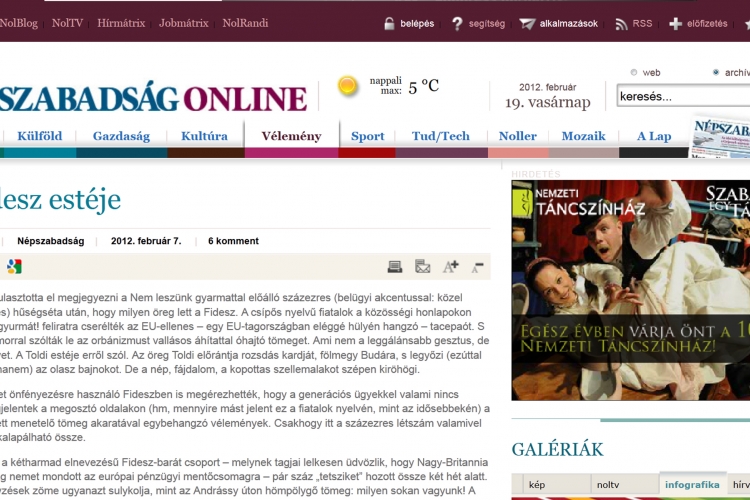Click into the keresés search field
Viewport: 750px width, 500px height.
[x=680, y=97]
